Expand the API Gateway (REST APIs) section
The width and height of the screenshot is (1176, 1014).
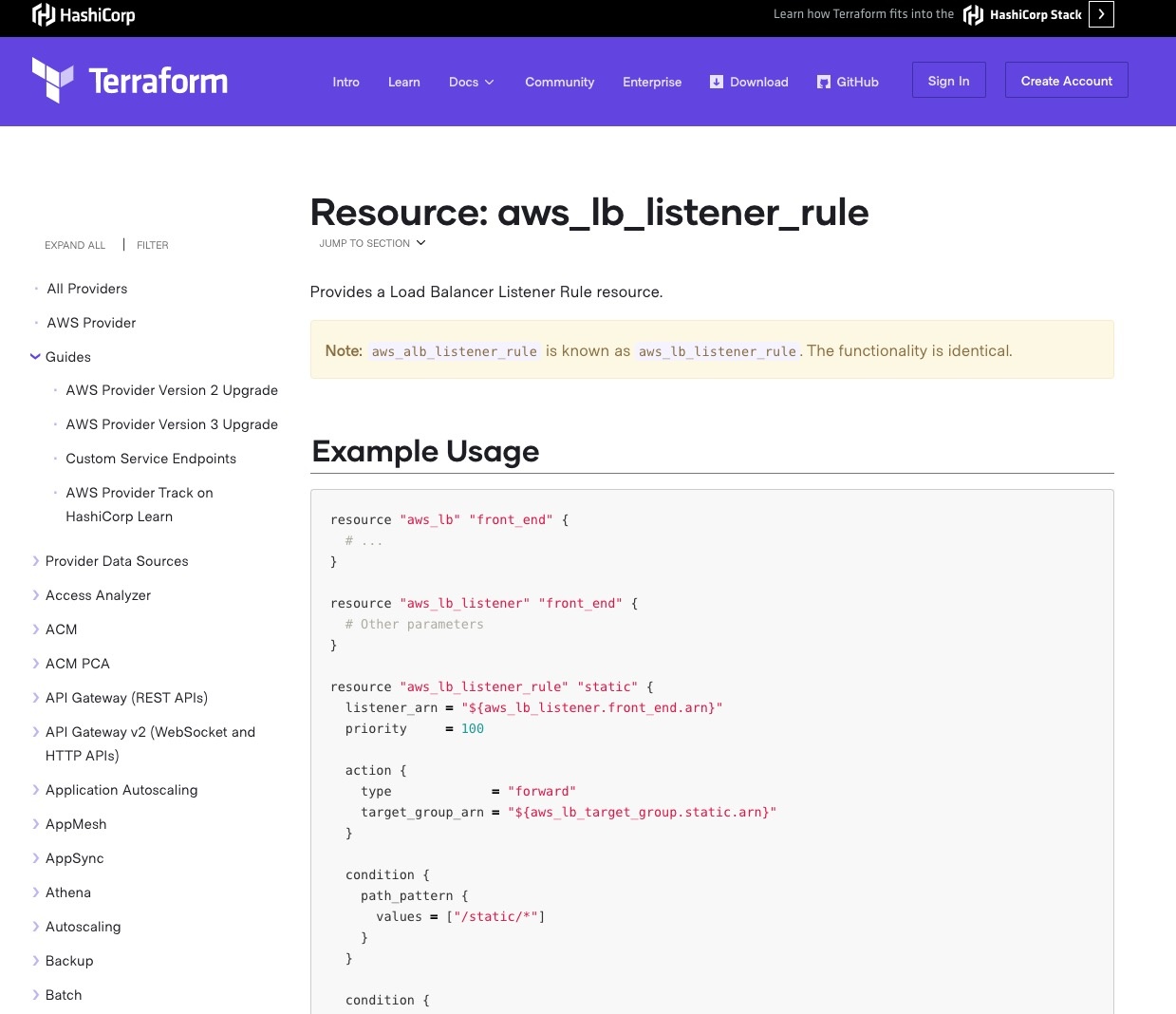click(x=36, y=698)
